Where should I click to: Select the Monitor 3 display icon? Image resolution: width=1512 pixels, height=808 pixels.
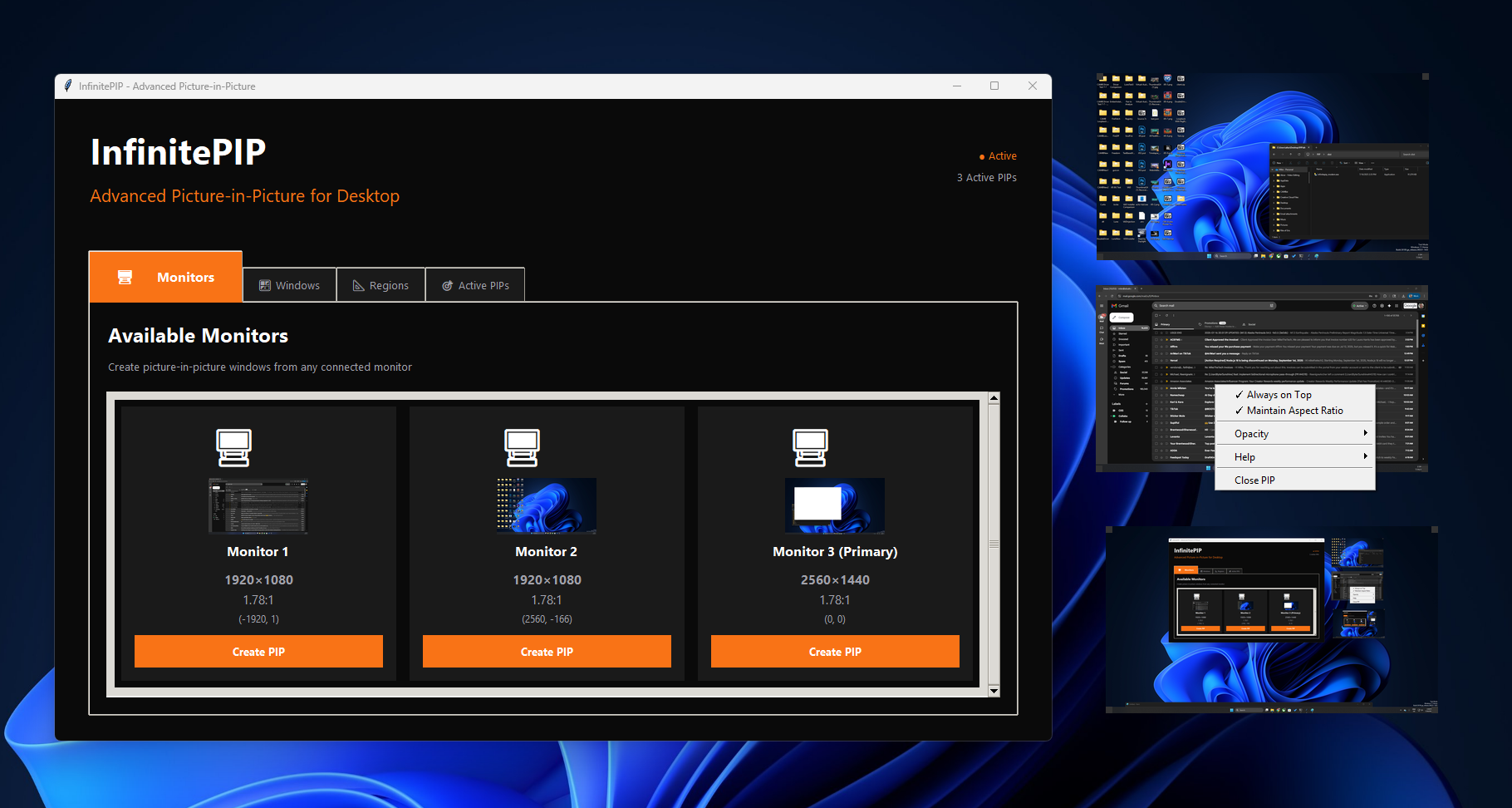click(810, 447)
